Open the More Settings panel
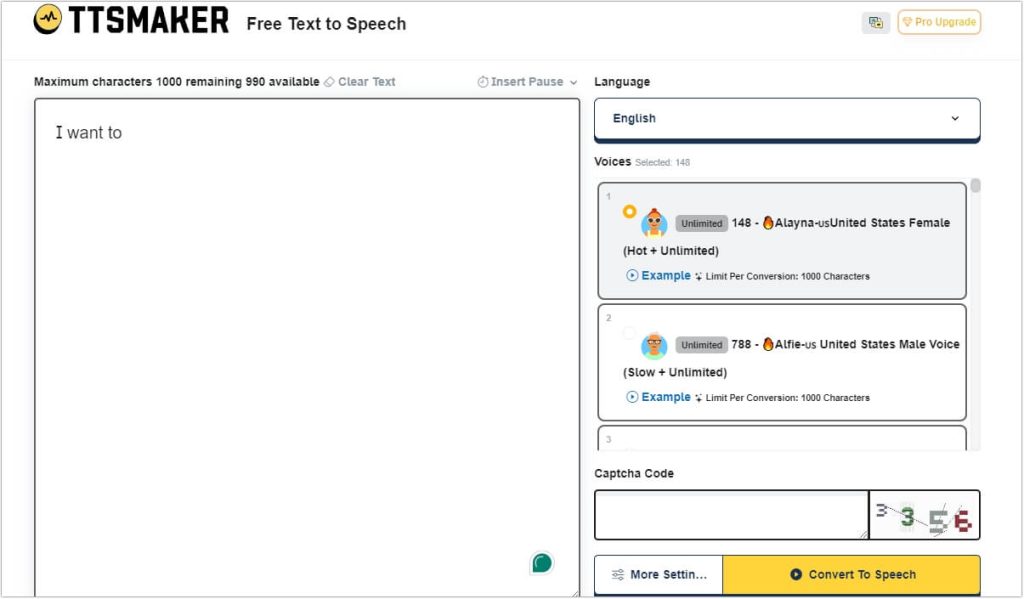The height and width of the screenshot is (599, 1024). tap(658, 575)
